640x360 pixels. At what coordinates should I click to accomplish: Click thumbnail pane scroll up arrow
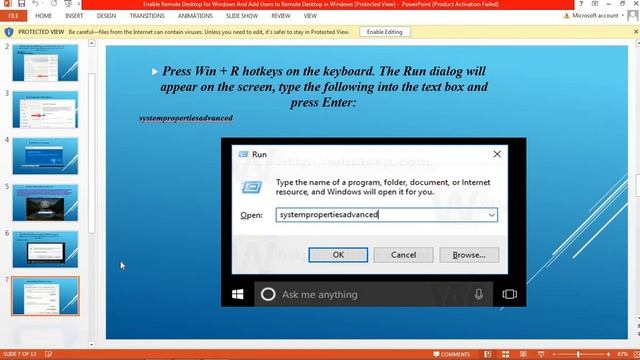(92, 43)
